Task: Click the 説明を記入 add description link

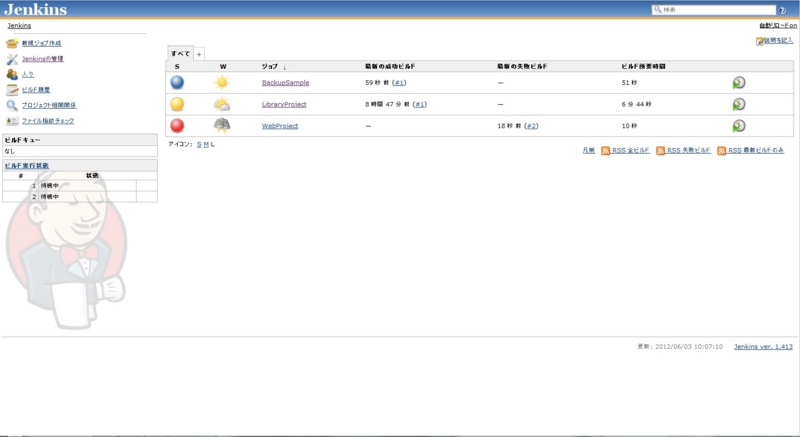Action: coord(779,40)
